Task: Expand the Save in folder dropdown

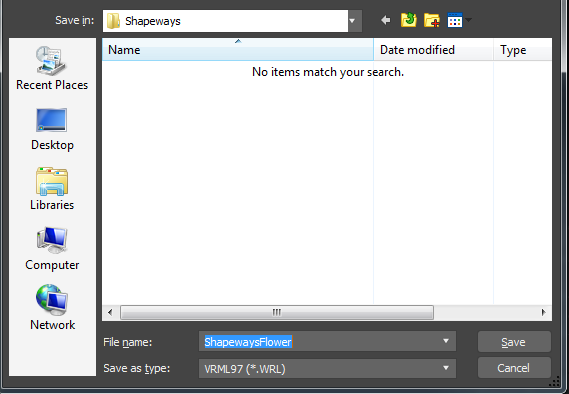Action: pyautogui.click(x=355, y=21)
